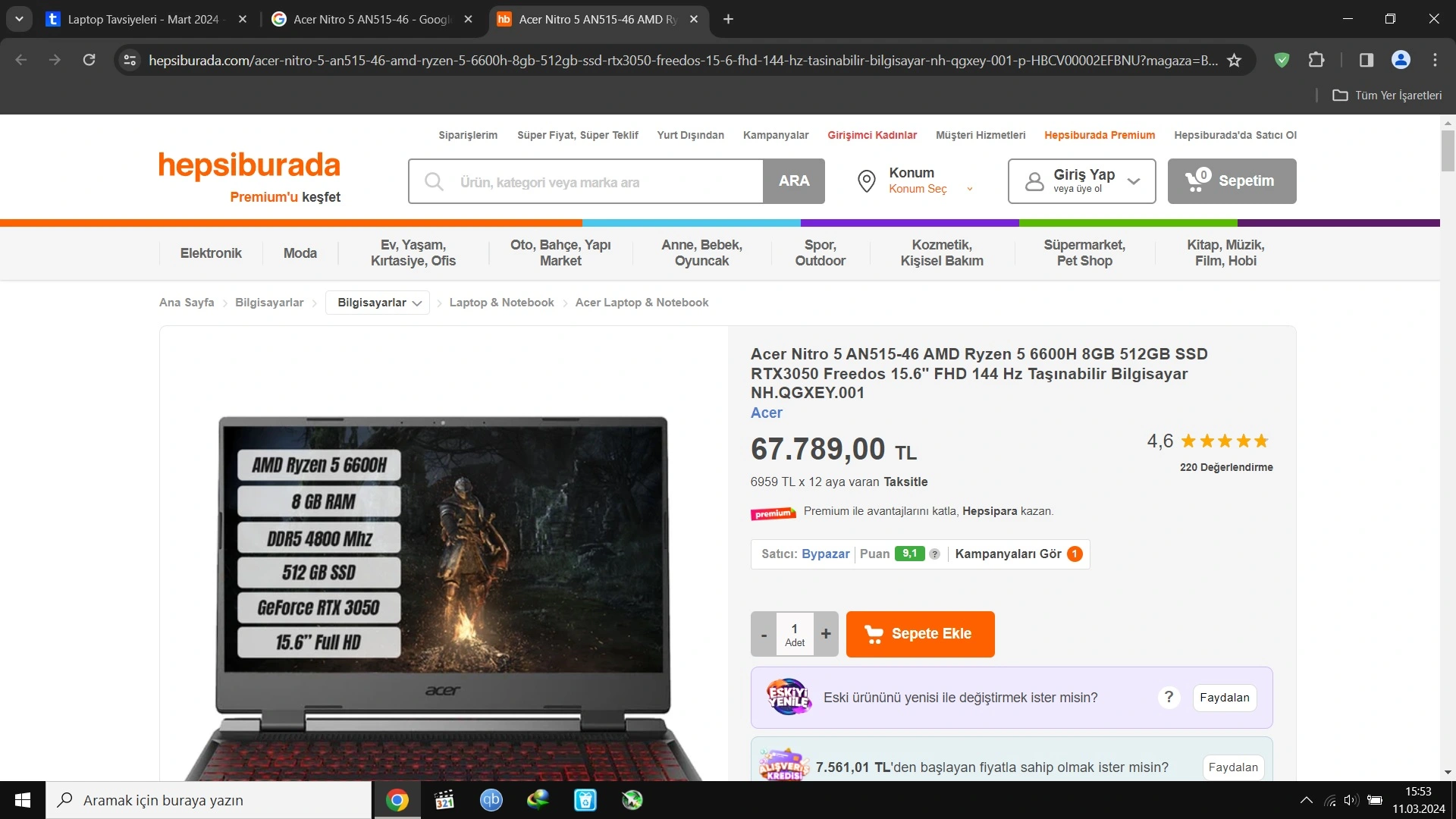This screenshot has width=1456, height=819.
Task: Open the Bilgisayarlar breadcrumb dropdown
Action: tap(378, 303)
